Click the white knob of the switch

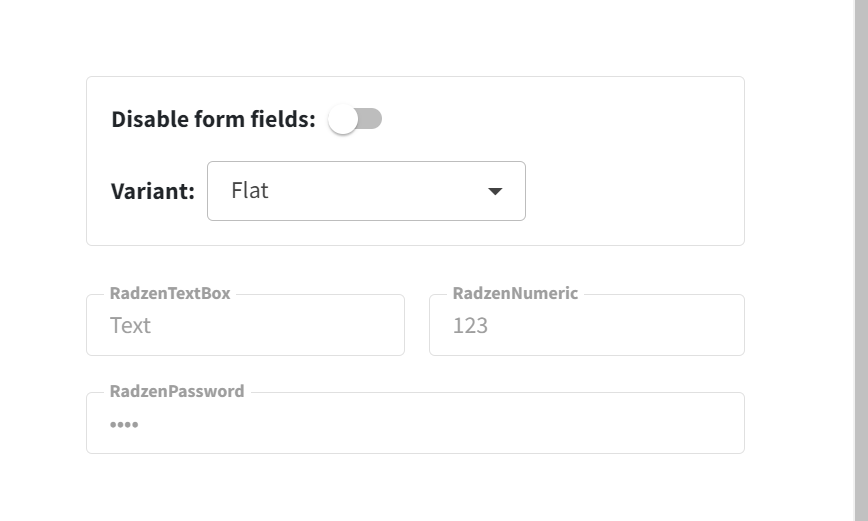point(343,120)
